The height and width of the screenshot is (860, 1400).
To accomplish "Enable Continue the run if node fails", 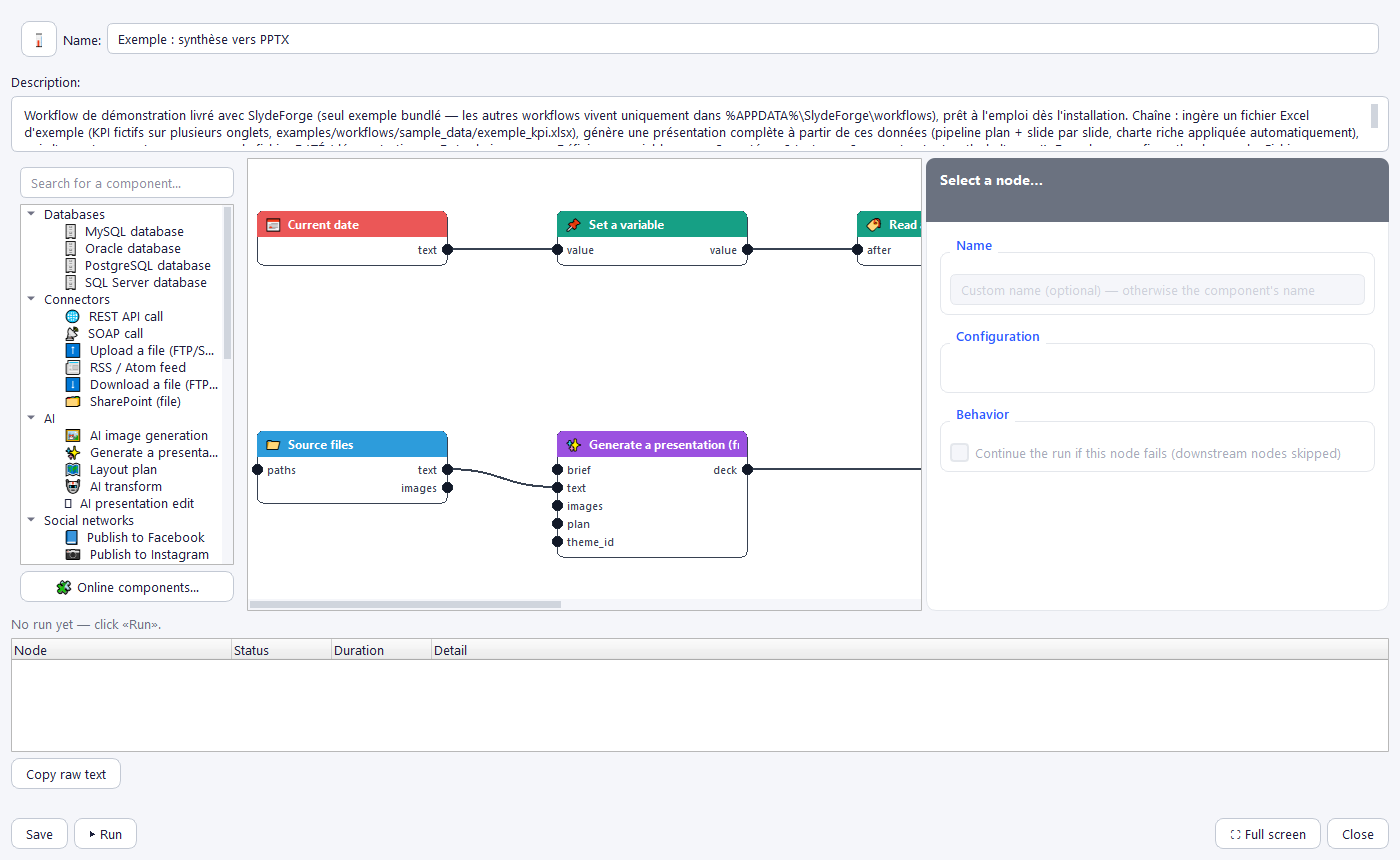I will click(x=959, y=453).
